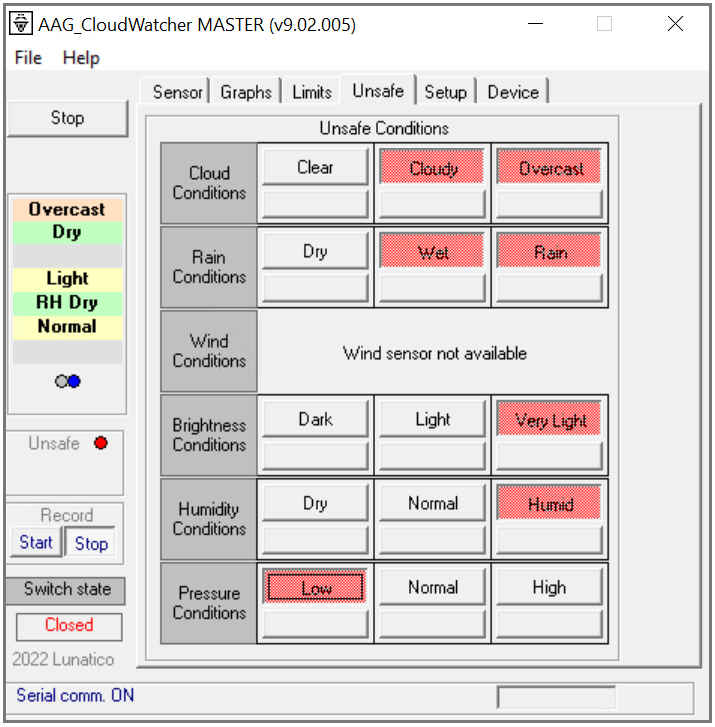Click the blank button under Clear
This screenshot has width=715, height=727.
coord(315,203)
